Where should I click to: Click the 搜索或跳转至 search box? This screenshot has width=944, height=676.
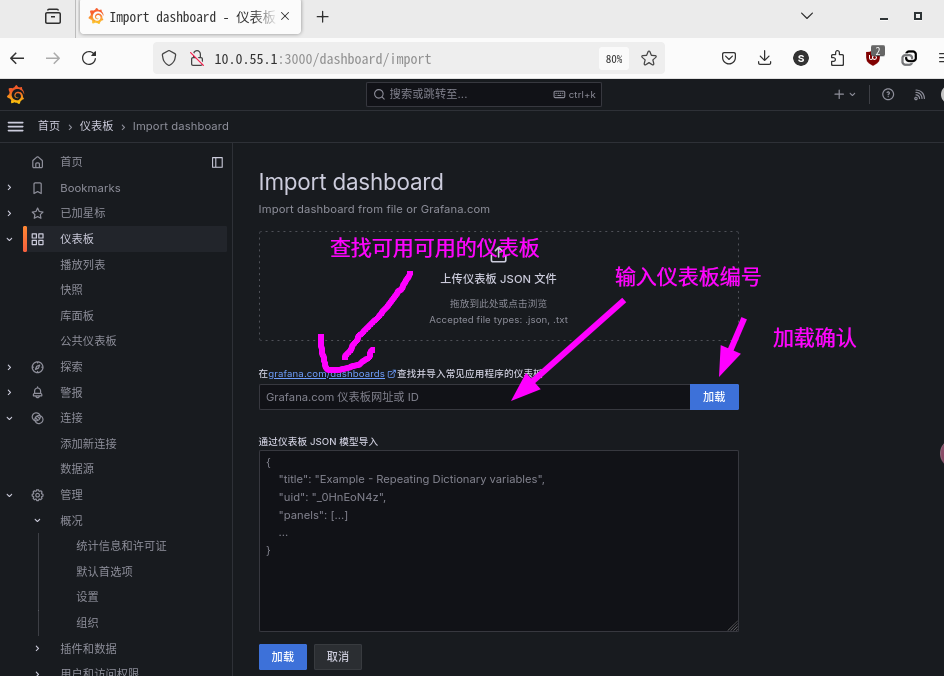pos(483,95)
